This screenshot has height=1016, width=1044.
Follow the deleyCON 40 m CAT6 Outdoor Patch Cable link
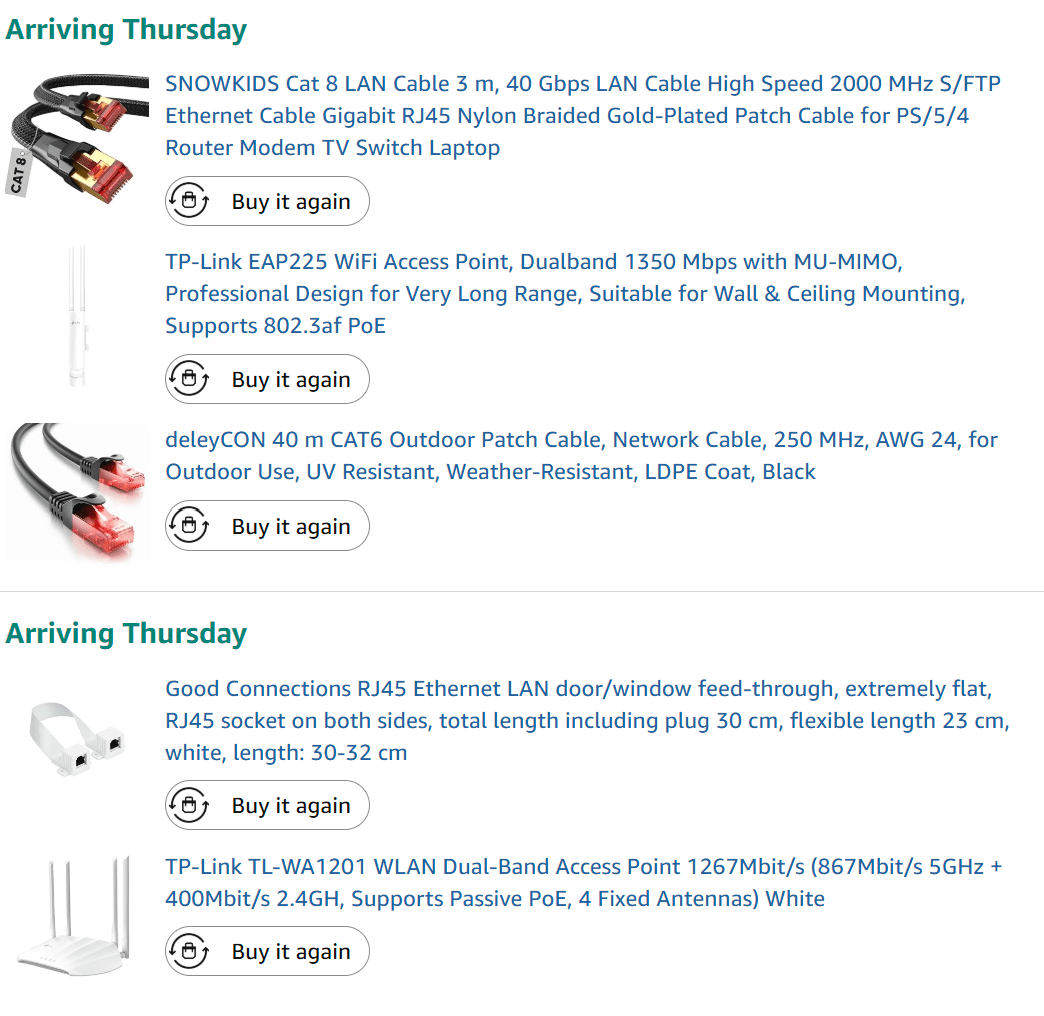coord(581,455)
